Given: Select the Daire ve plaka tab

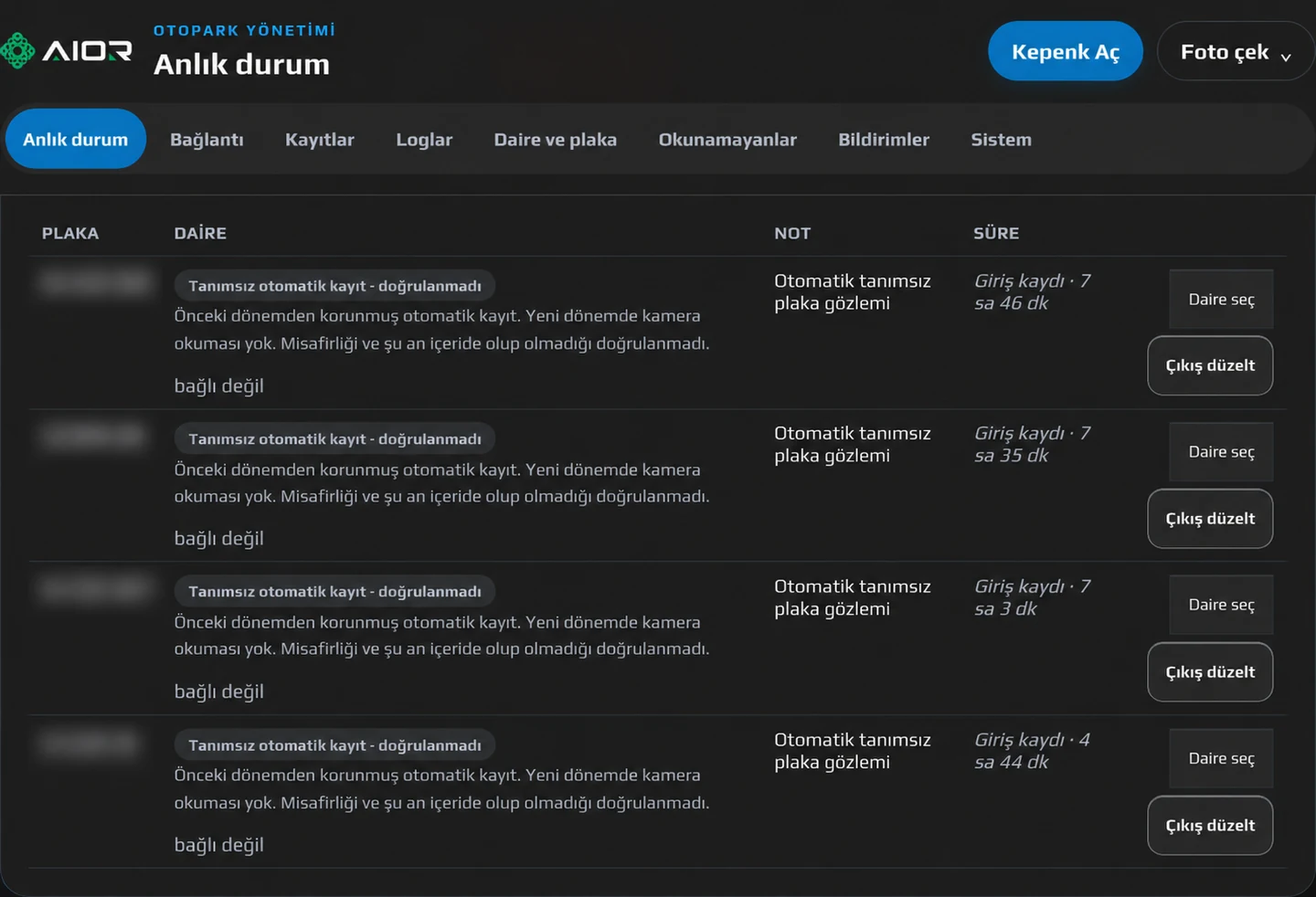Looking at the screenshot, I should [556, 140].
